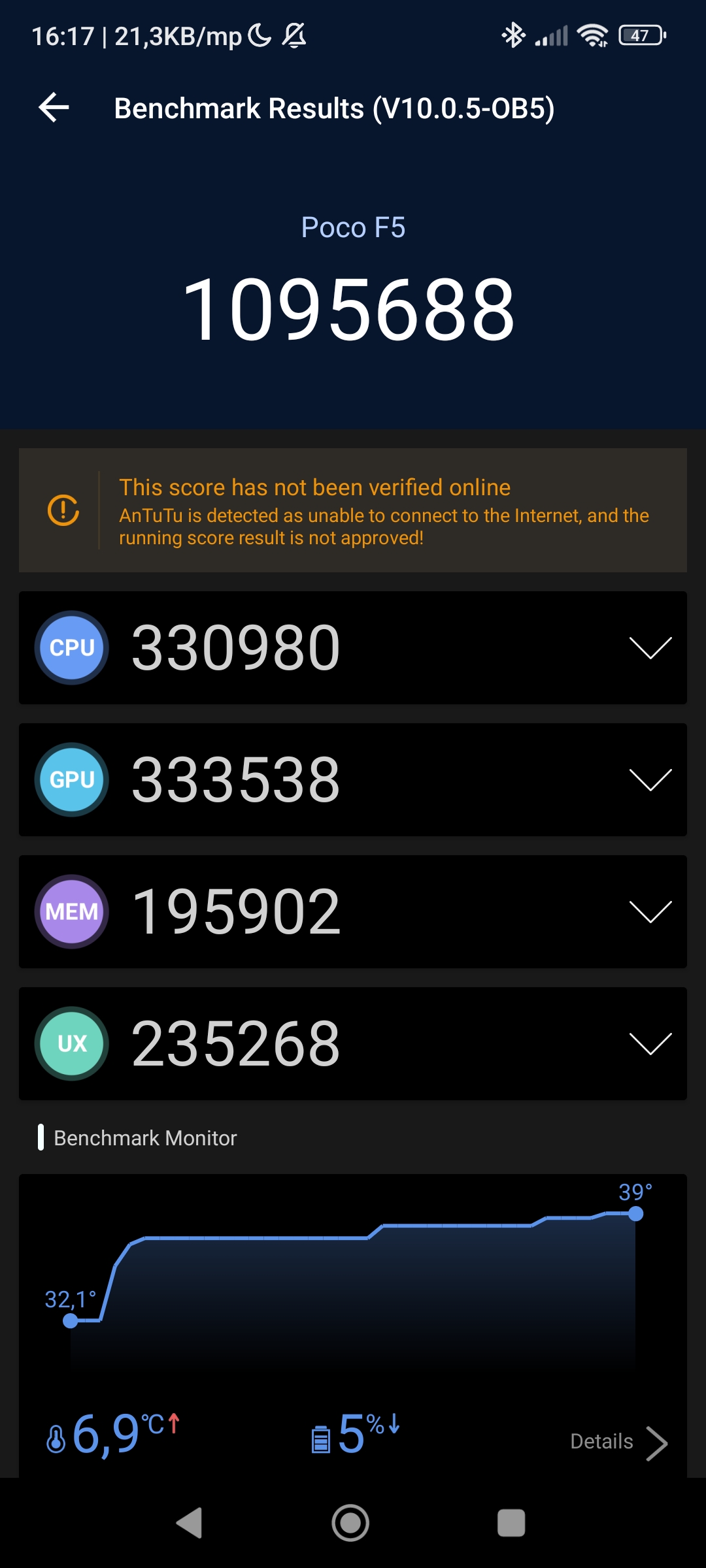Open benchmark monitor Details
The height and width of the screenshot is (1568, 706).
[x=601, y=1441]
